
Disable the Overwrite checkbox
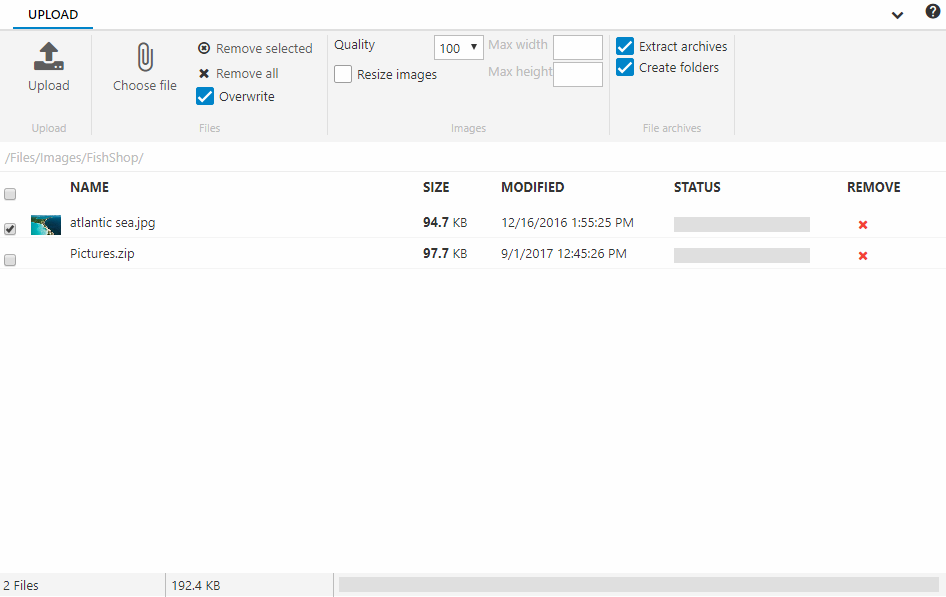pos(205,97)
